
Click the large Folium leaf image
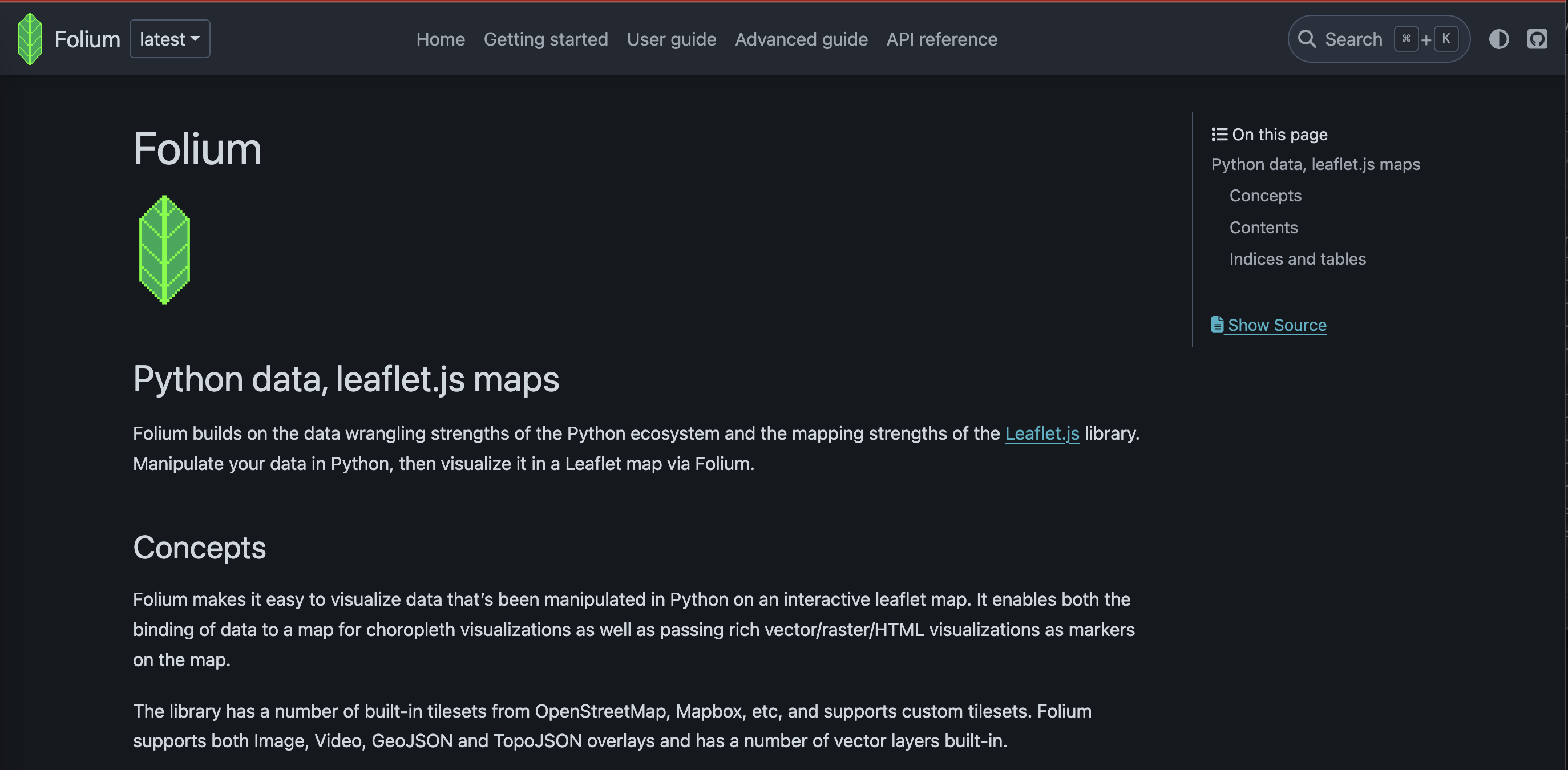pos(165,250)
